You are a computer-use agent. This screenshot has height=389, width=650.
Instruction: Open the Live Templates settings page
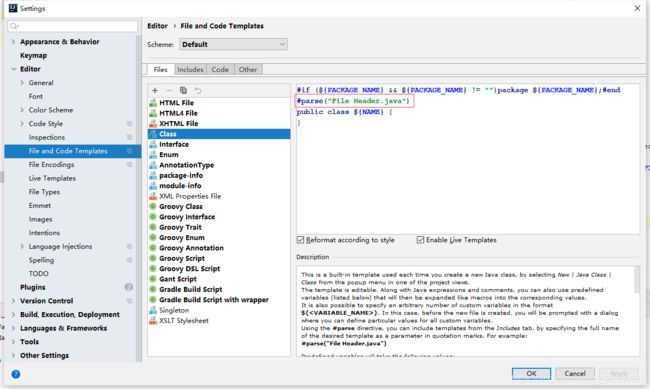(x=52, y=178)
